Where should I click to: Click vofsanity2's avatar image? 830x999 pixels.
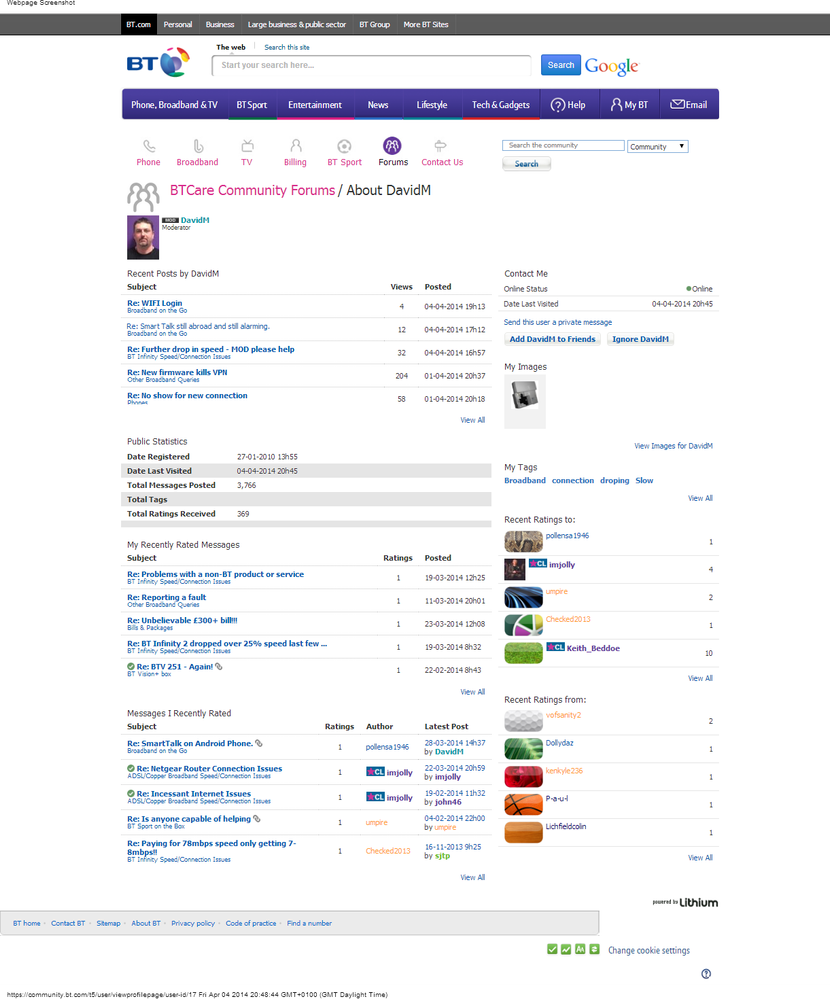[x=524, y=721]
